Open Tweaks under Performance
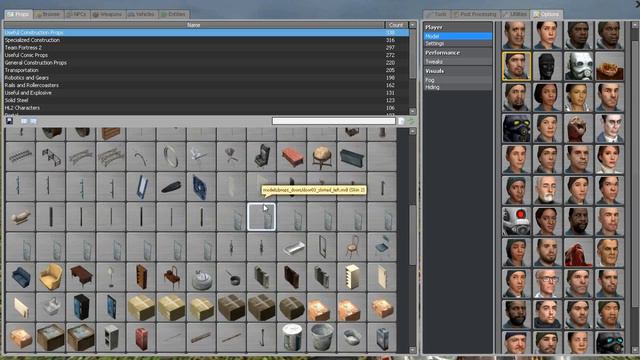Screen dimensions: 640x360 [x=458, y=62]
